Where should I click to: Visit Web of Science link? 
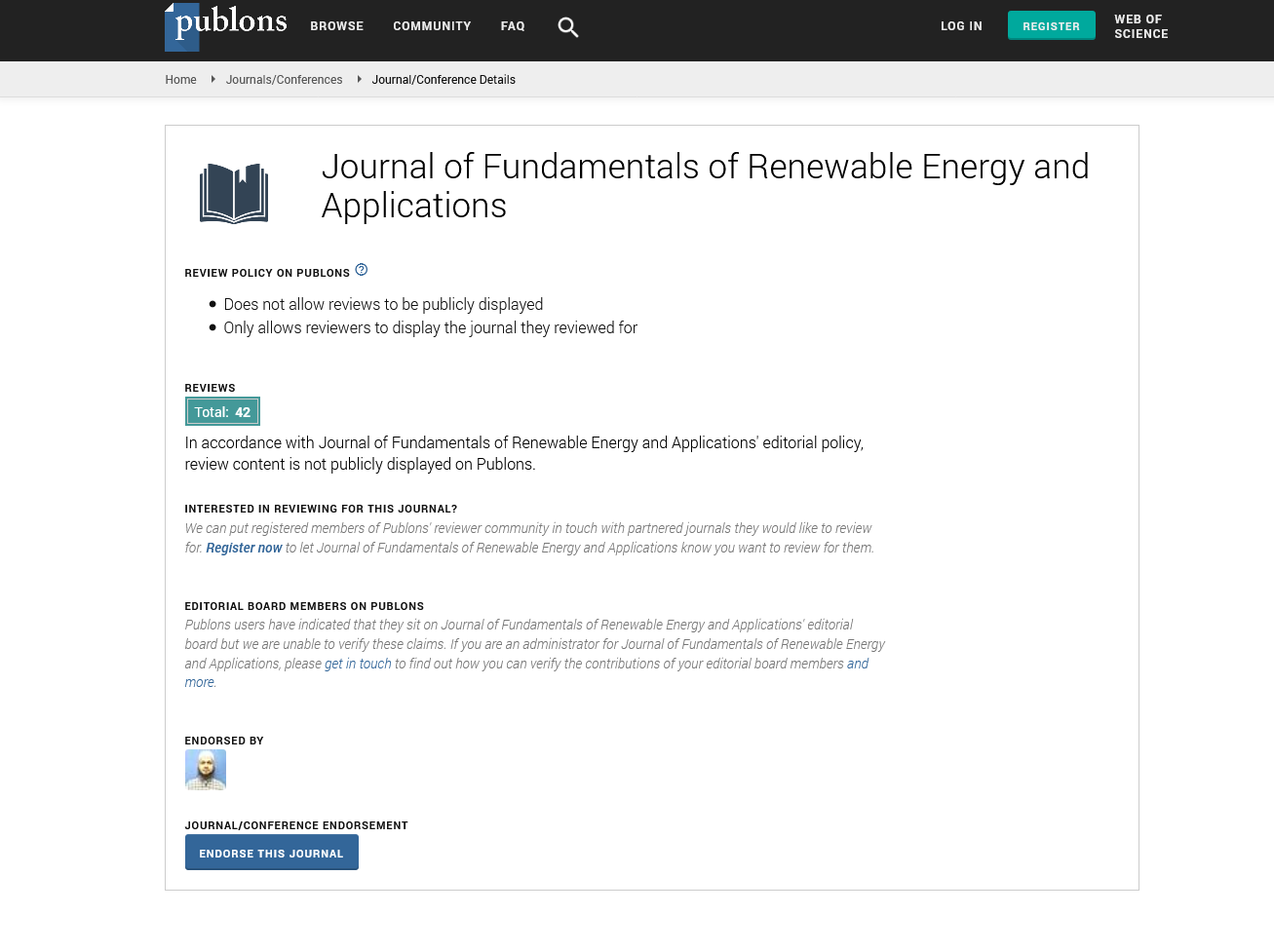[1140, 26]
